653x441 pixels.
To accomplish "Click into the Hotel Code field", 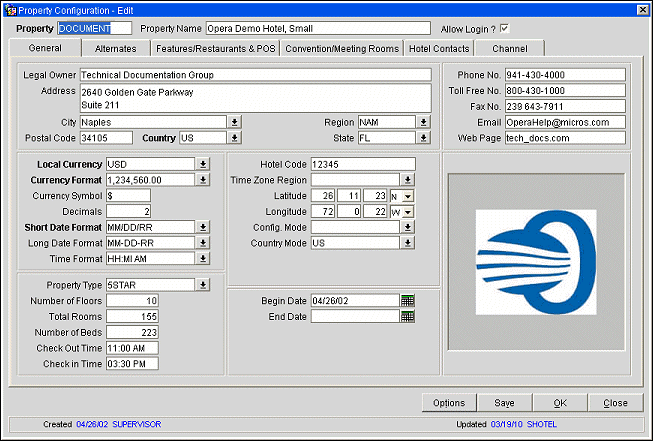I will (x=362, y=164).
